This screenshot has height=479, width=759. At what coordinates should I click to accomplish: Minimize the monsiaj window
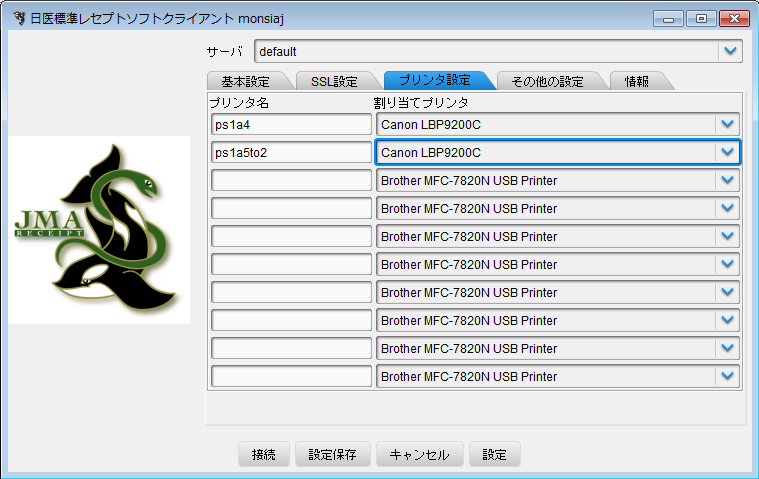tap(668, 19)
